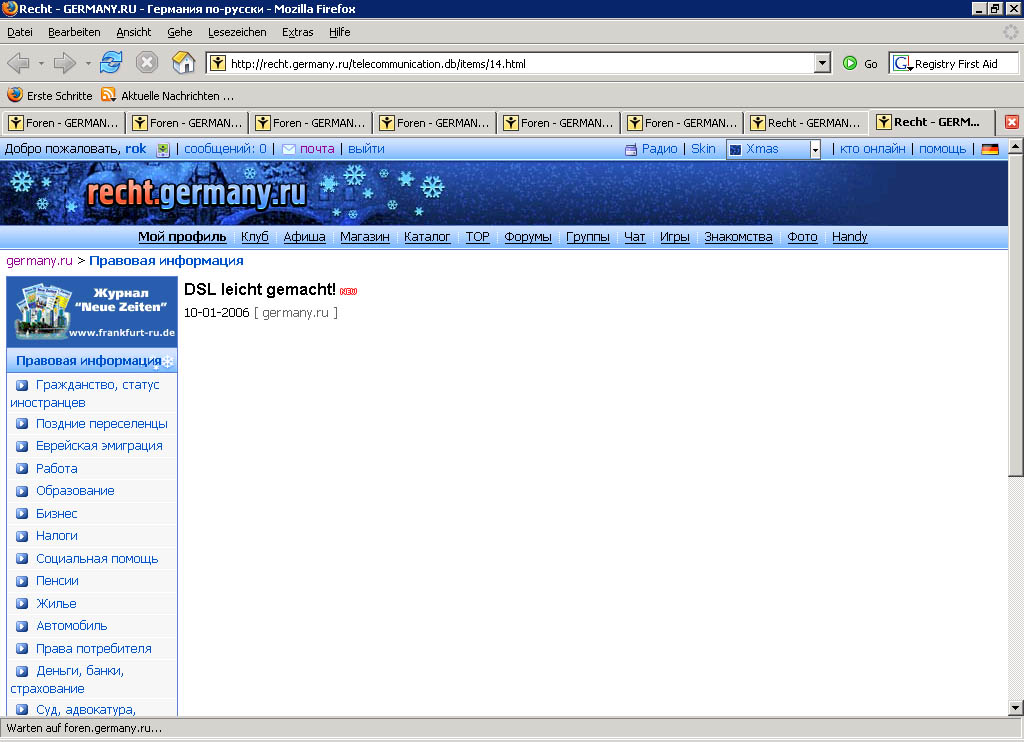
Task: Click the RSS feed icon for Aktuelle Nachrichten
Action: (x=108, y=95)
